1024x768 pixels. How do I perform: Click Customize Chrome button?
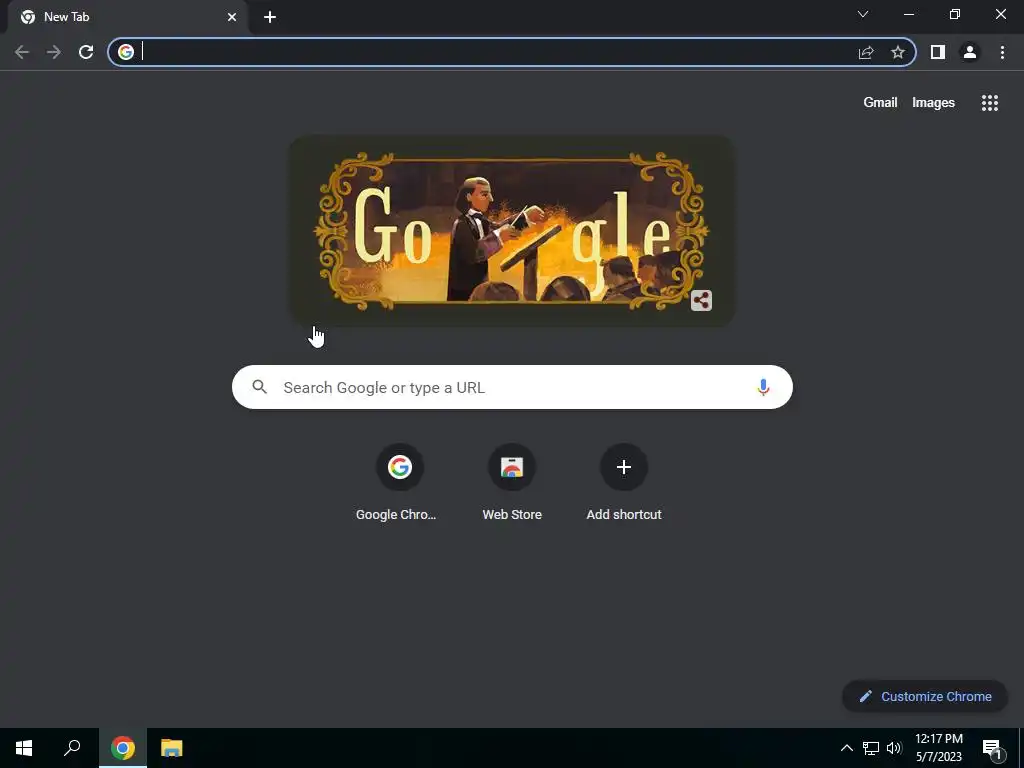pyautogui.click(x=925, y=696)
